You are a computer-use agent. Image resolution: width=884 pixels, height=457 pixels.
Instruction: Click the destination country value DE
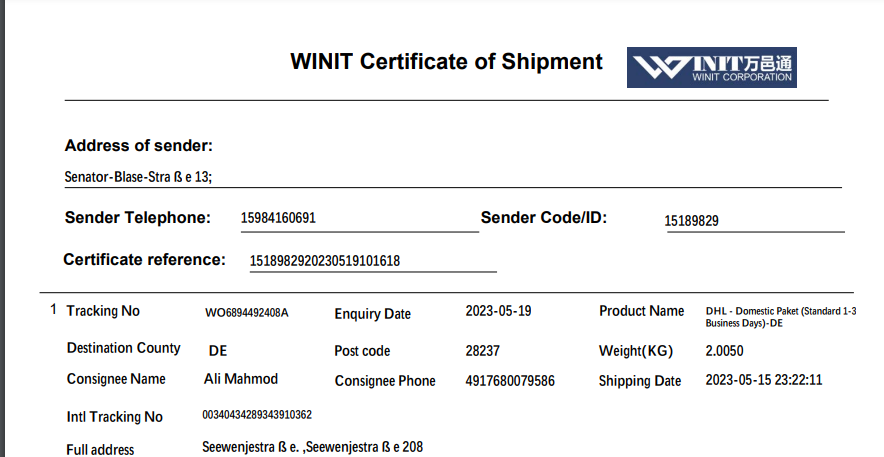(x=218, y=351)
